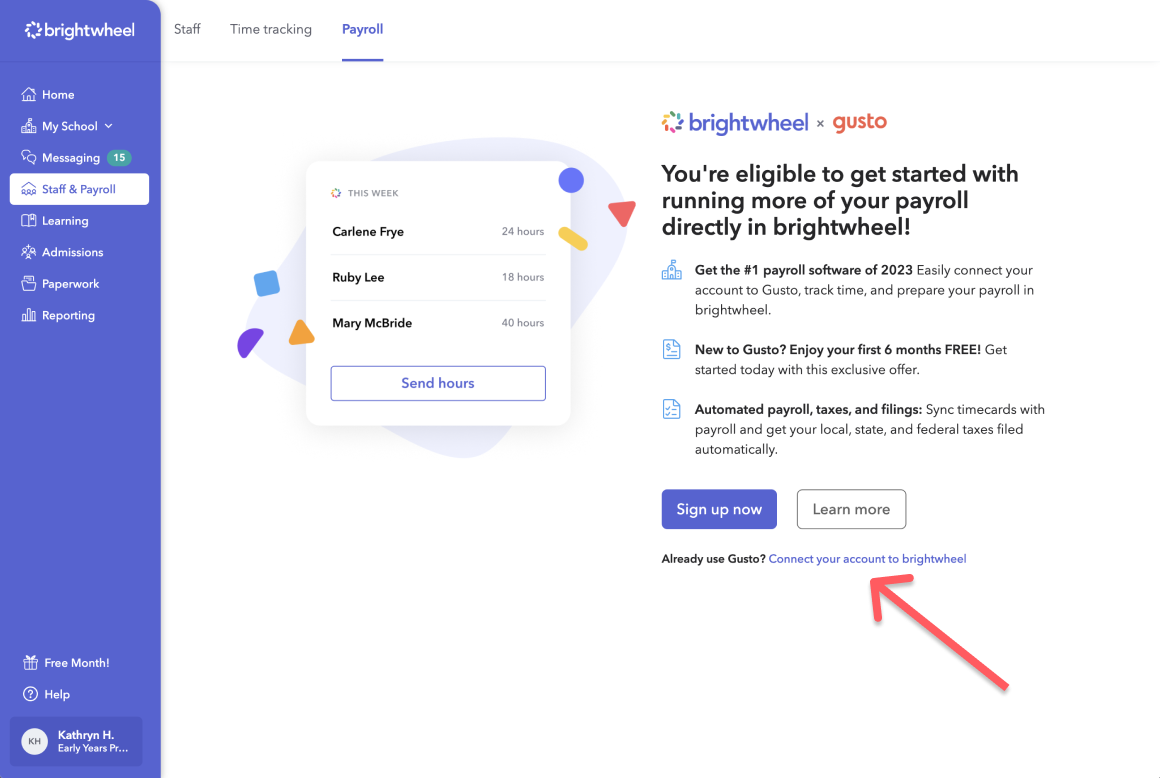Click the Learning book icon
The image size is (1160, 778).
[29, 220]
